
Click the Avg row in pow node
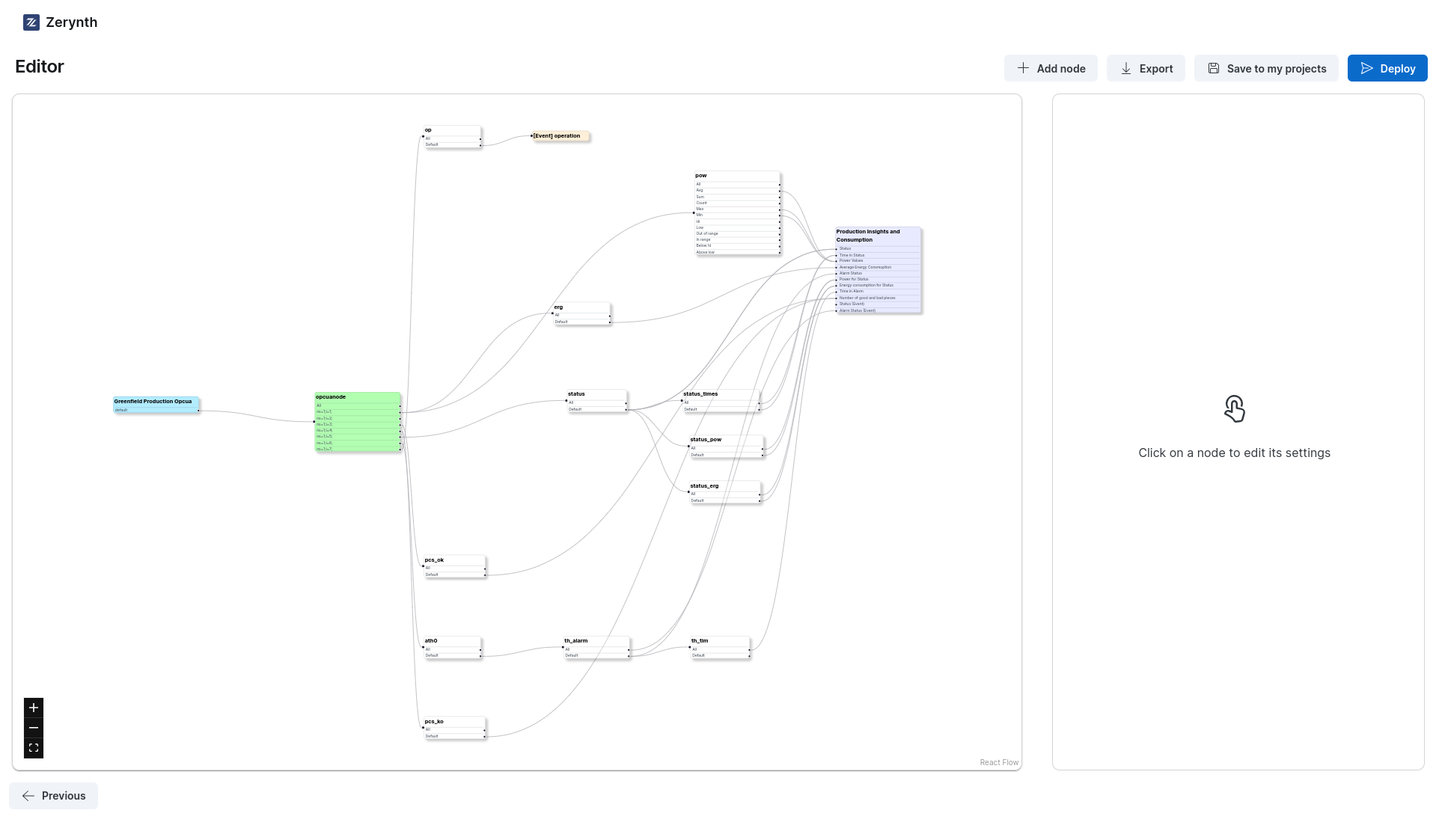point(737,191)
